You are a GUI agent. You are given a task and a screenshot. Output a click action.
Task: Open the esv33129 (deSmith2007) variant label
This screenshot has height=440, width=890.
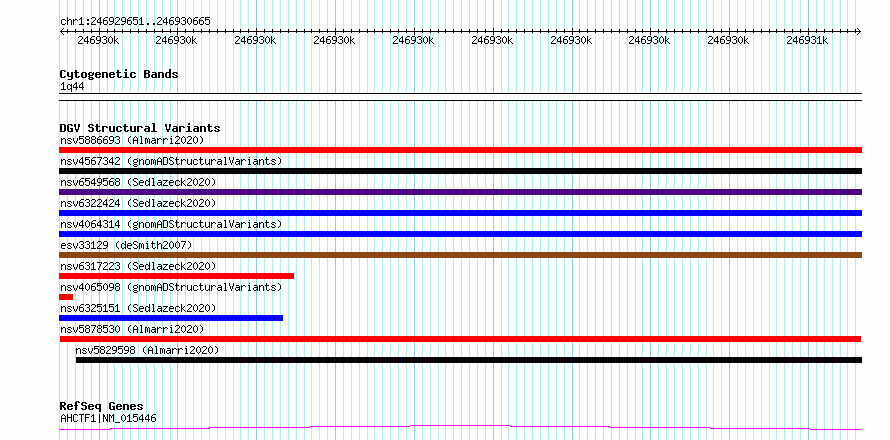click(x=127, y=245)
